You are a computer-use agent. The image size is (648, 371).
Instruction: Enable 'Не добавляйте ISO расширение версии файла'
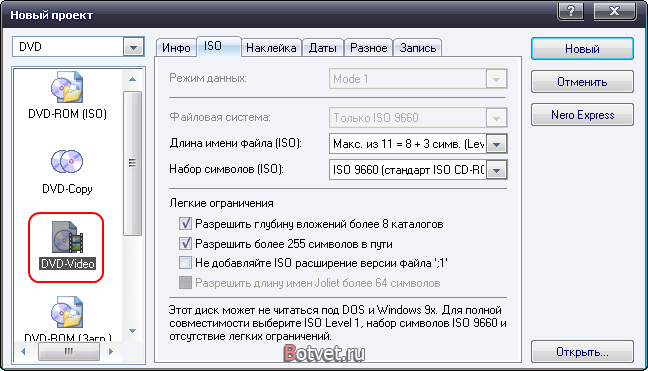(185, 263)
